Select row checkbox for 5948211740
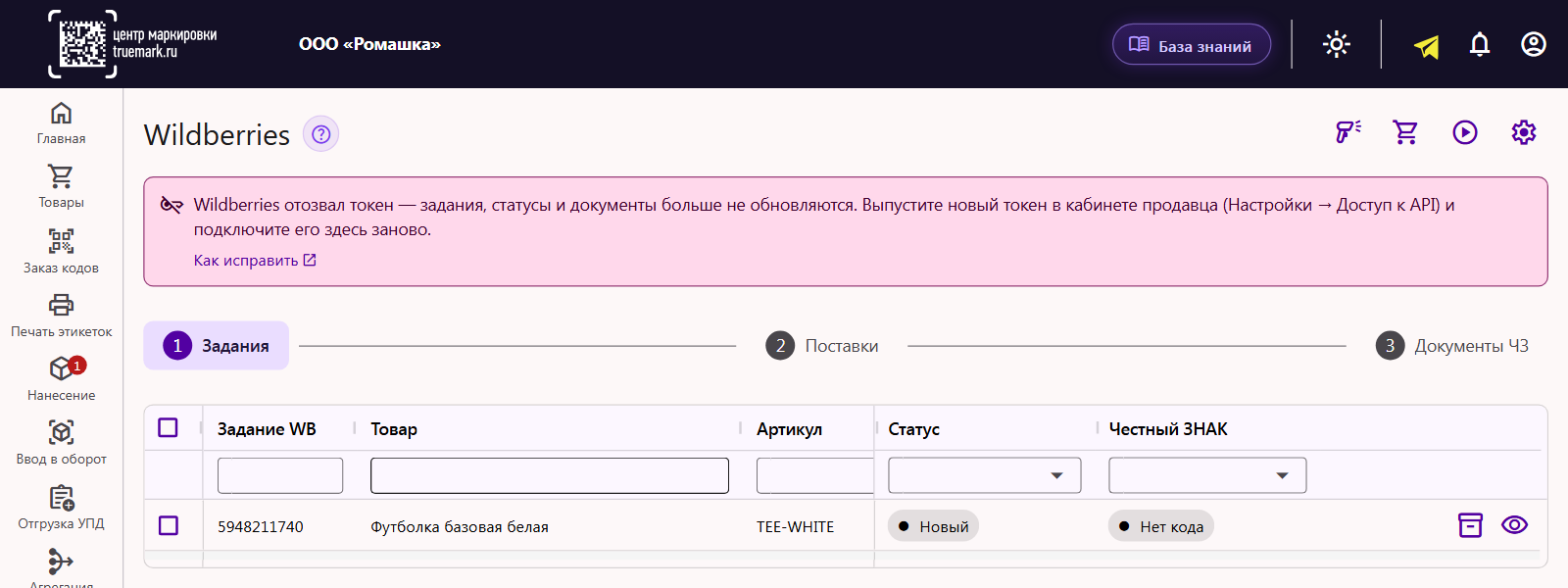 click(169, 526)
